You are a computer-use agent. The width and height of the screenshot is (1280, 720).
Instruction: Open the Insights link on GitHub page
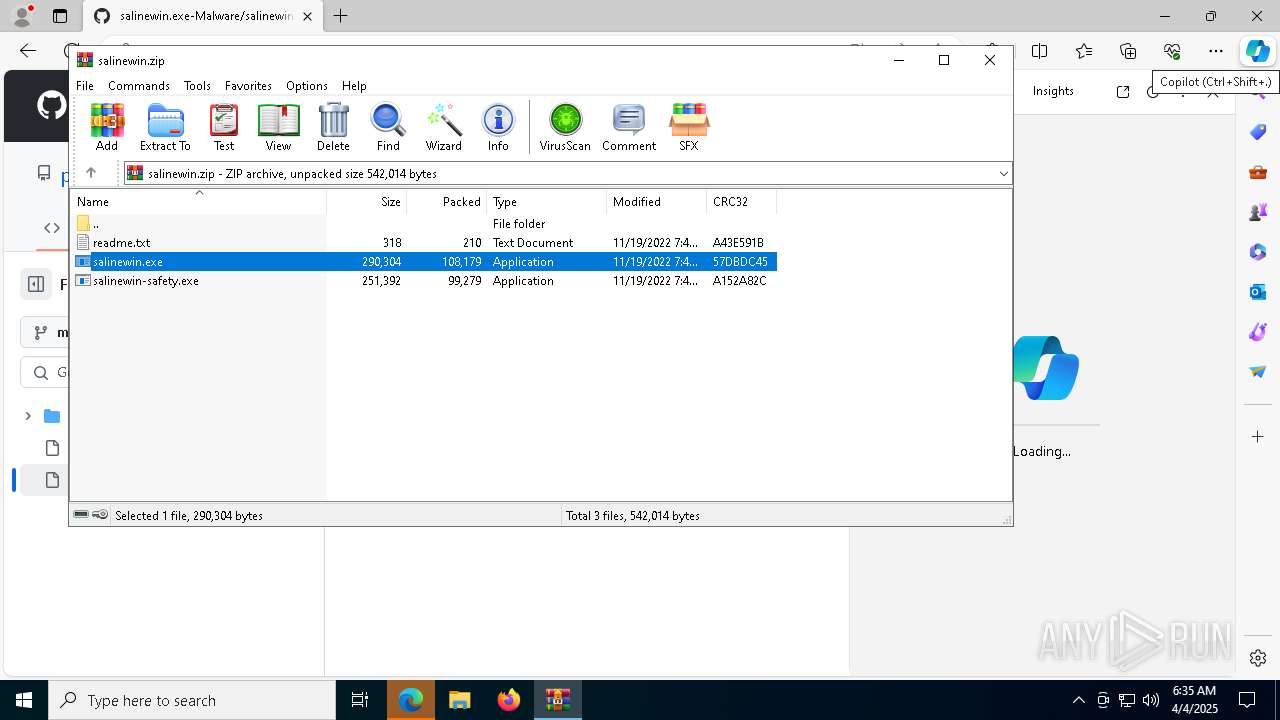1053,91
